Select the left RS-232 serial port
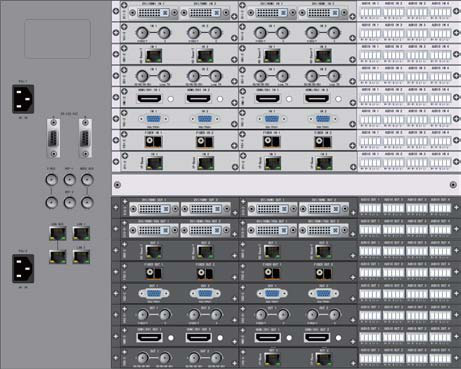Screen dimensions: 461x369 tap(53, 138)
